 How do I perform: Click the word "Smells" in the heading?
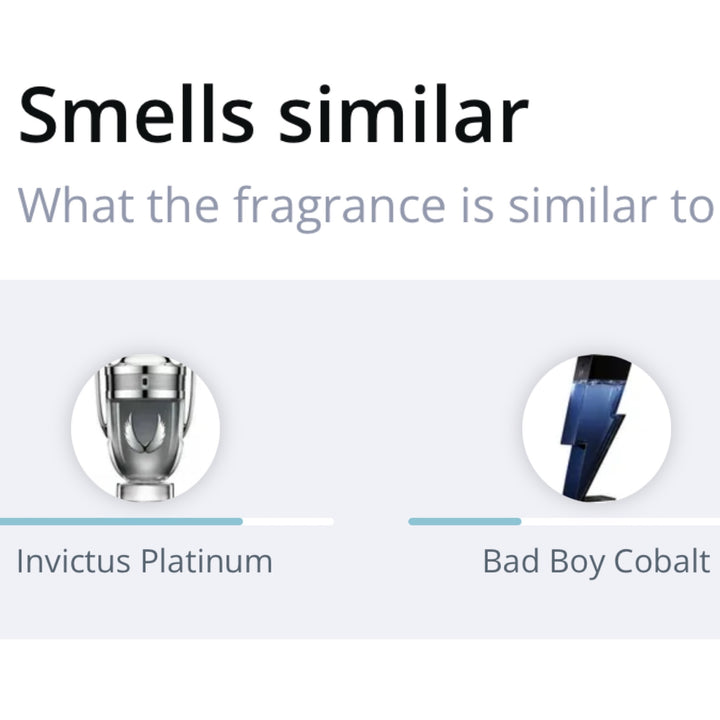pos(136,115)
